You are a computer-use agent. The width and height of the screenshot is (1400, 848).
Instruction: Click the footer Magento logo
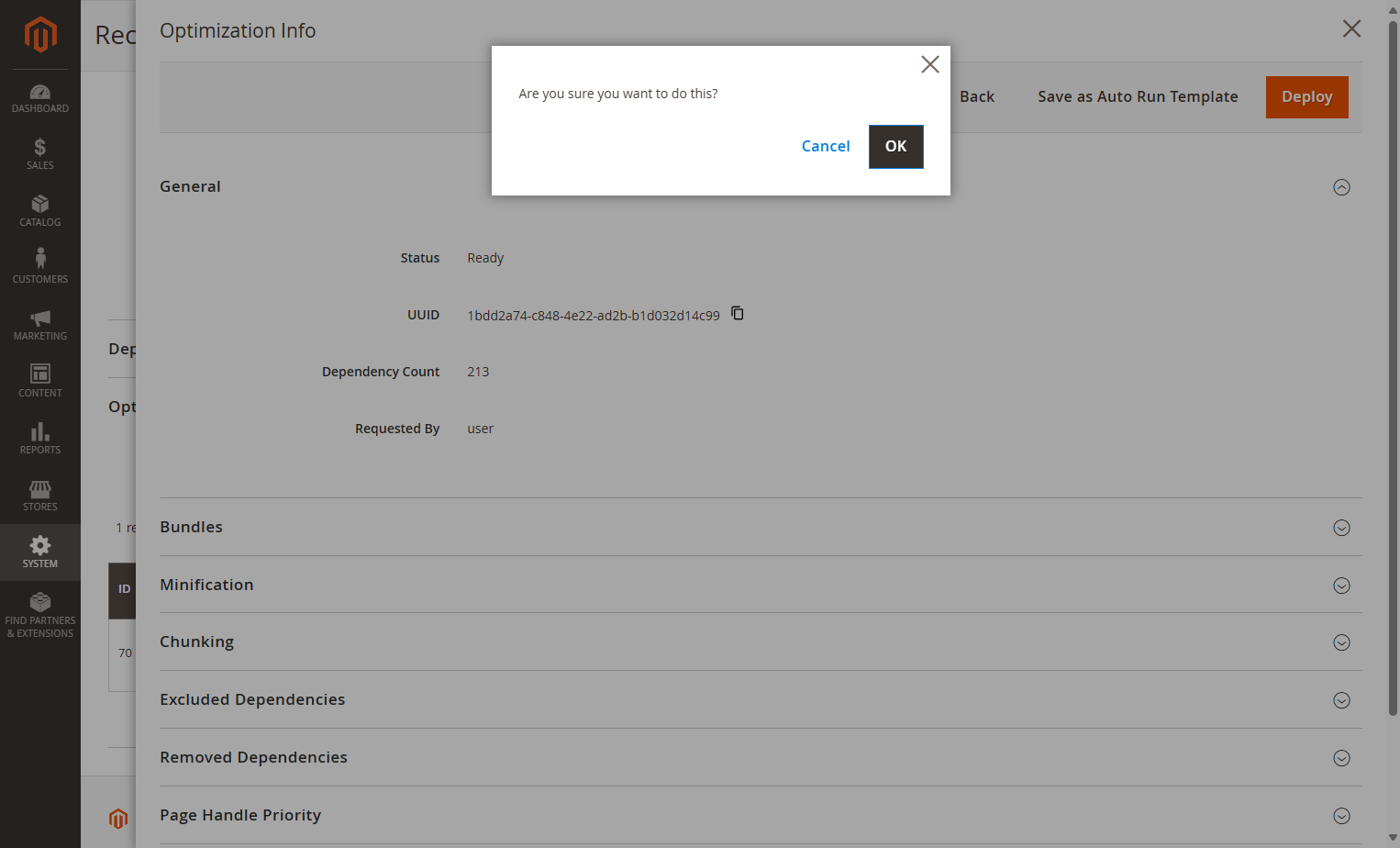coord(118,819)
